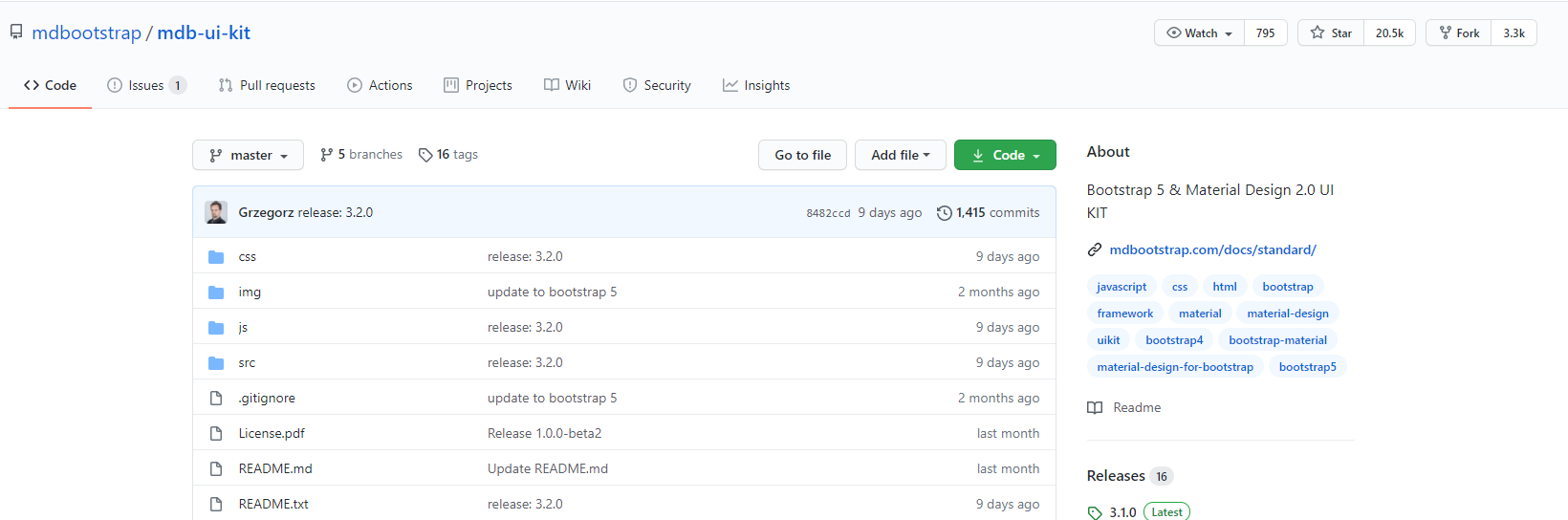Open the .gitignore file name
Image resolution: width=1568 pixels, height=520 pixels.
coord(267,399)
